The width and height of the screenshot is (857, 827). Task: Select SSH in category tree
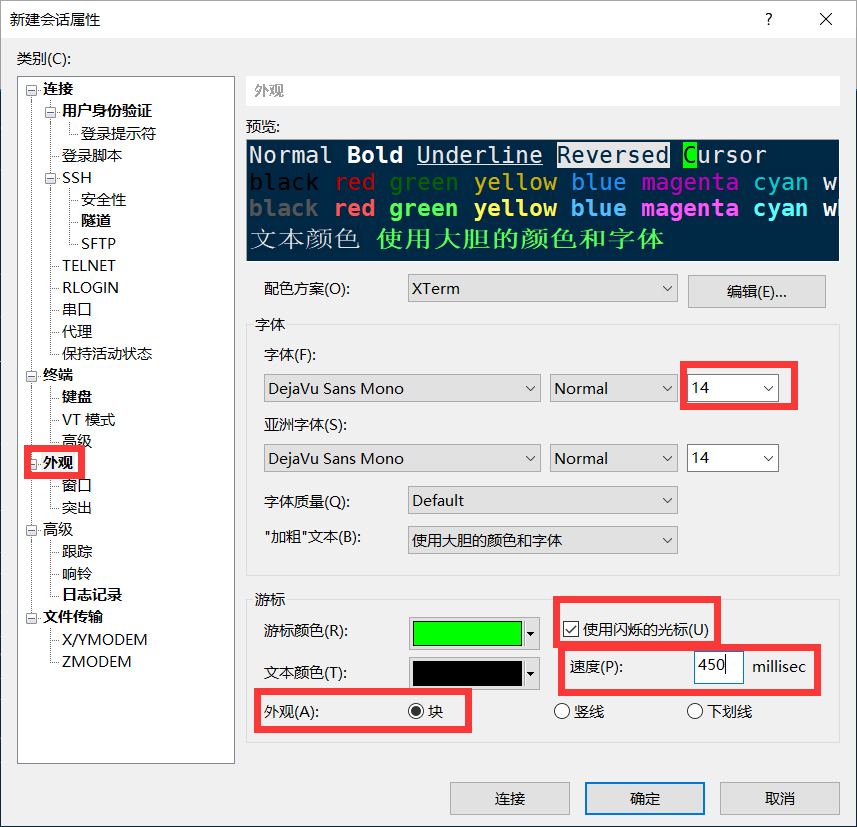point(77,178)
